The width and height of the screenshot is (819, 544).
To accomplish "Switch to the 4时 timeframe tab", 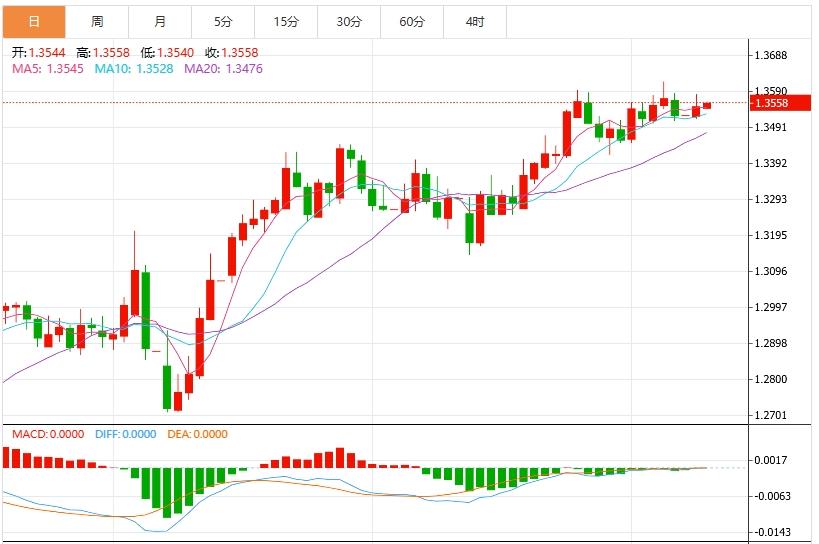I will pyautogui.click(x=475, y=21).
